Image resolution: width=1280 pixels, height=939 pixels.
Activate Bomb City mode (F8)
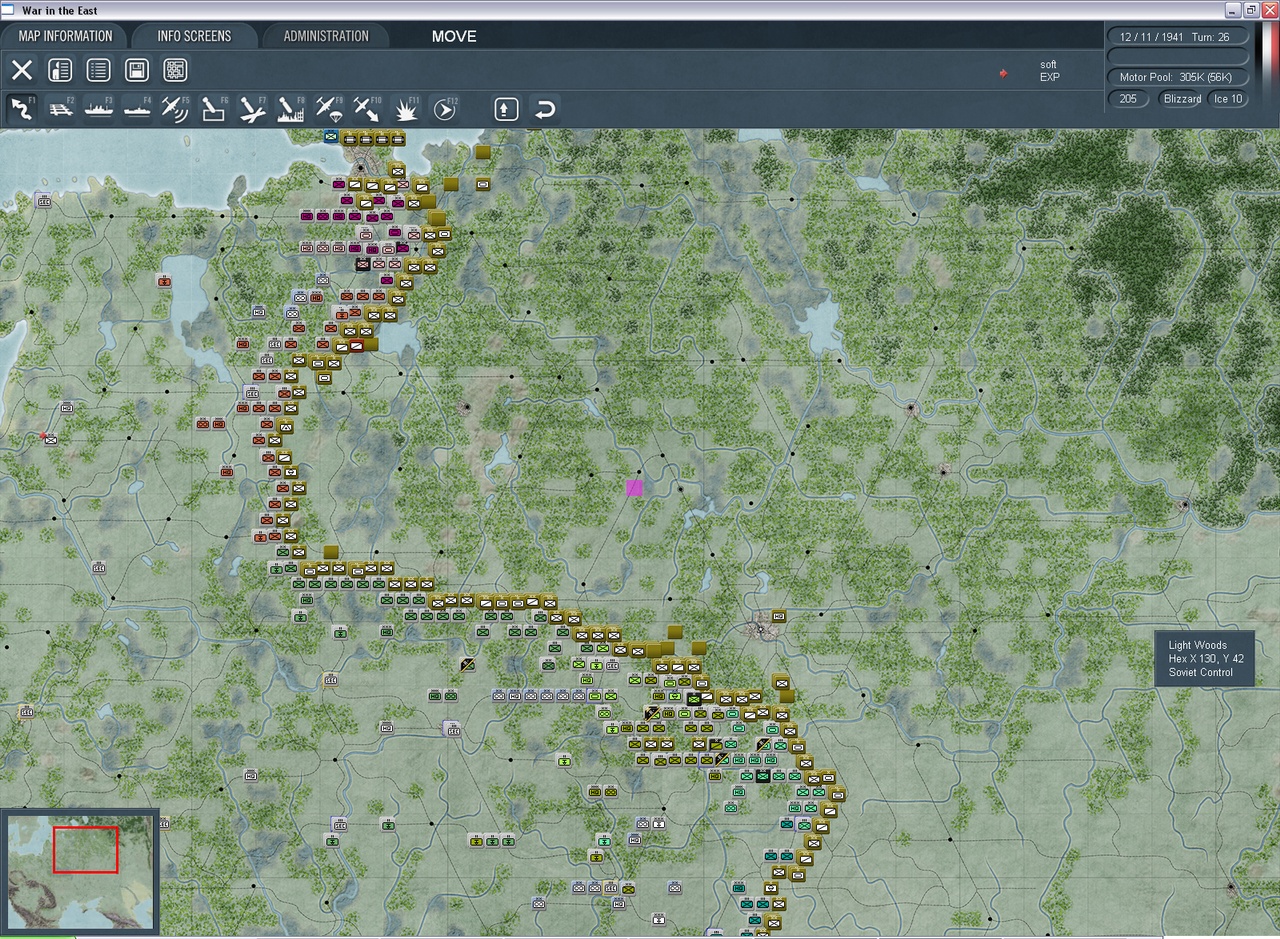(290, 108)
